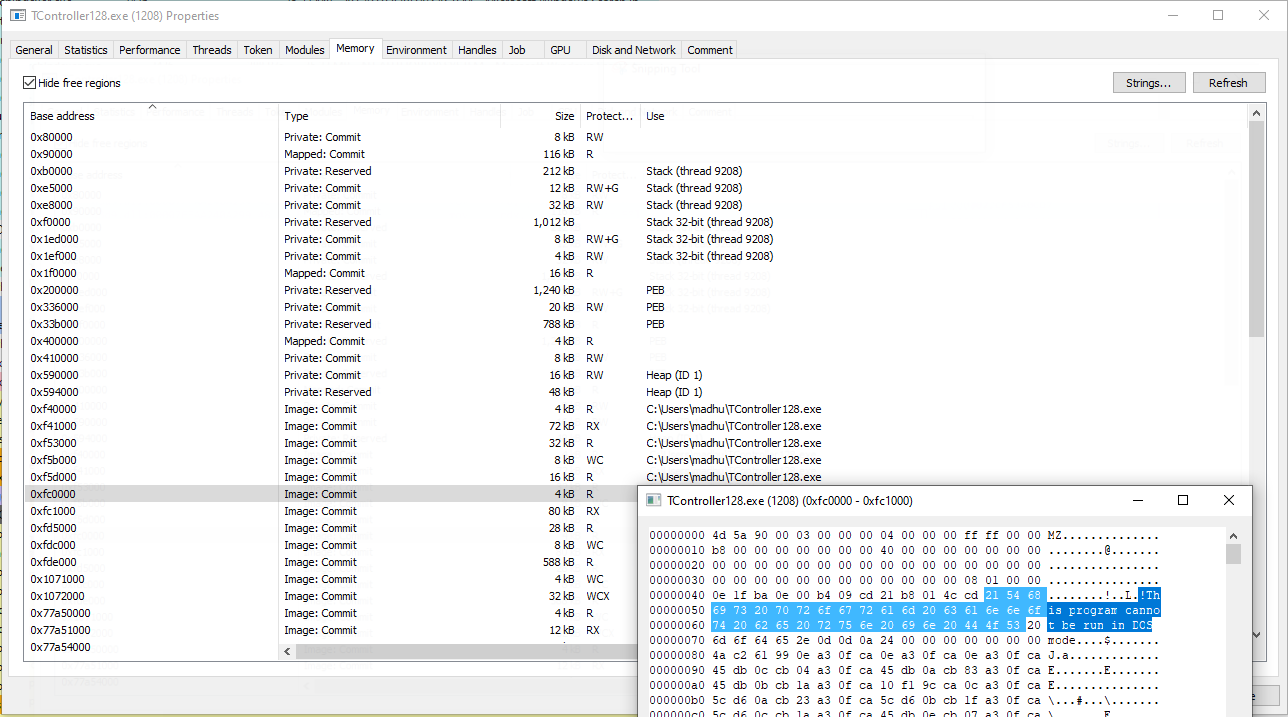This screenshot has width=1288, height=717.
Task: Click the hex viewer window's title bar icon
Action: click(x=654, y=500)
